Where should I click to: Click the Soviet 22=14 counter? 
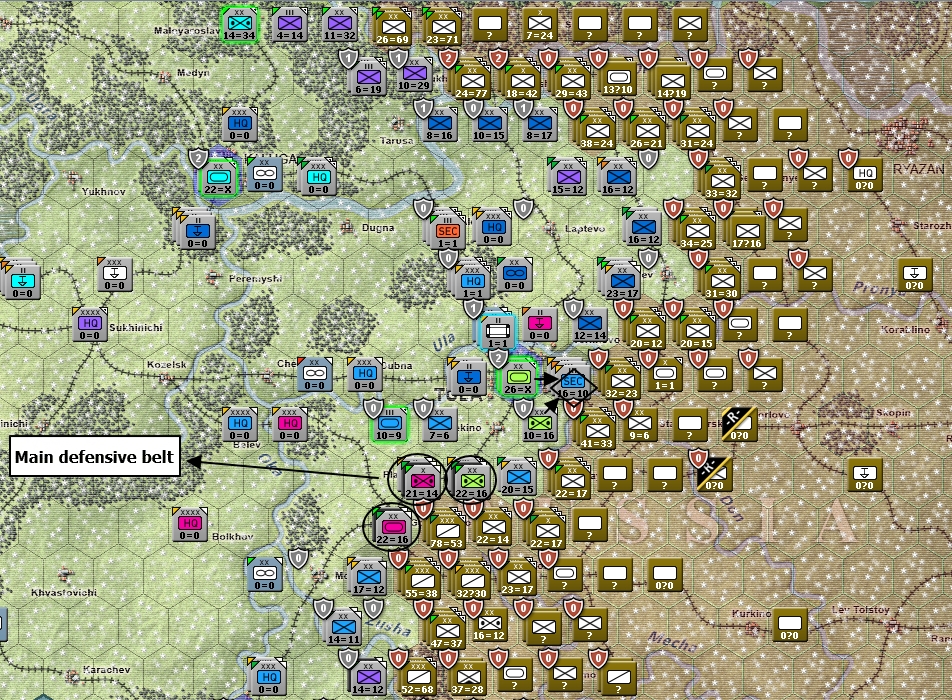(x=492, y=527)
